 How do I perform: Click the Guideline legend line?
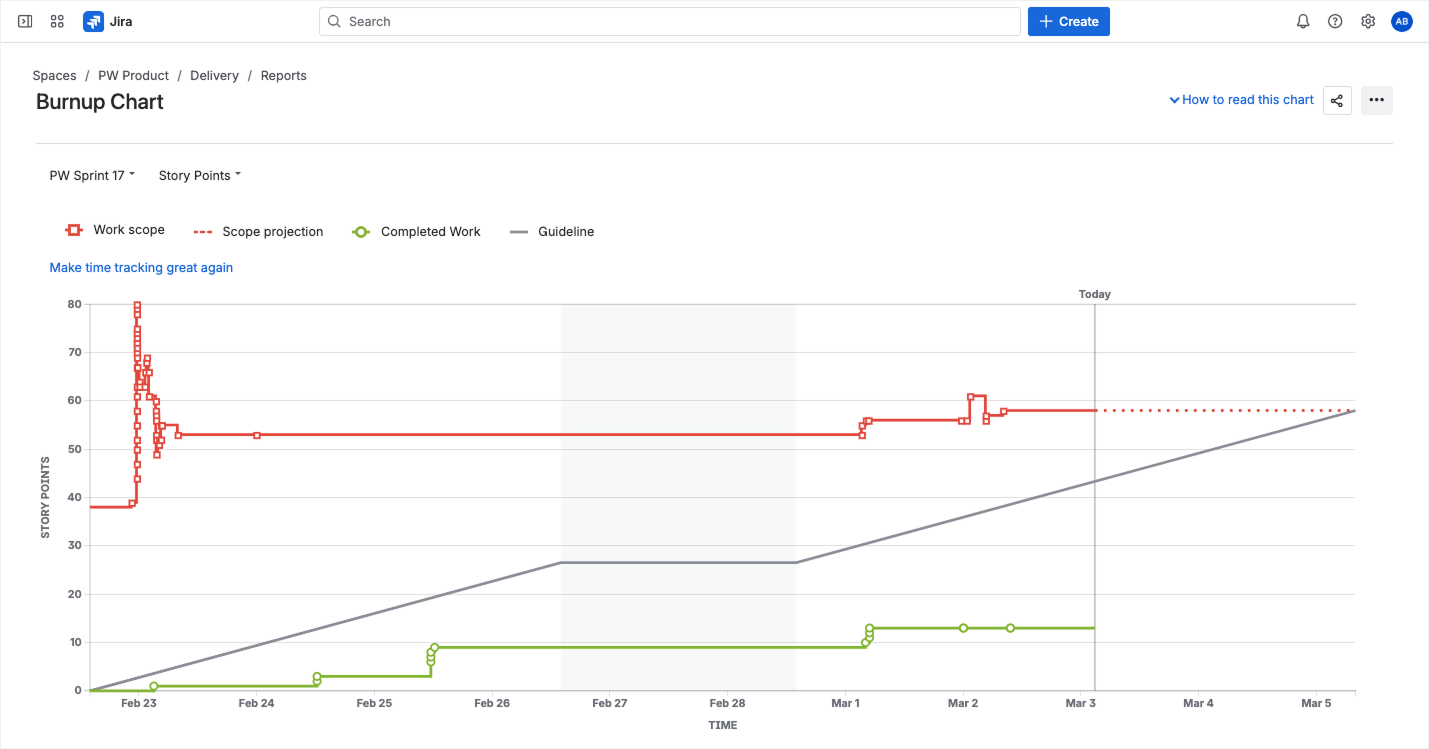(x=519, y=232)
